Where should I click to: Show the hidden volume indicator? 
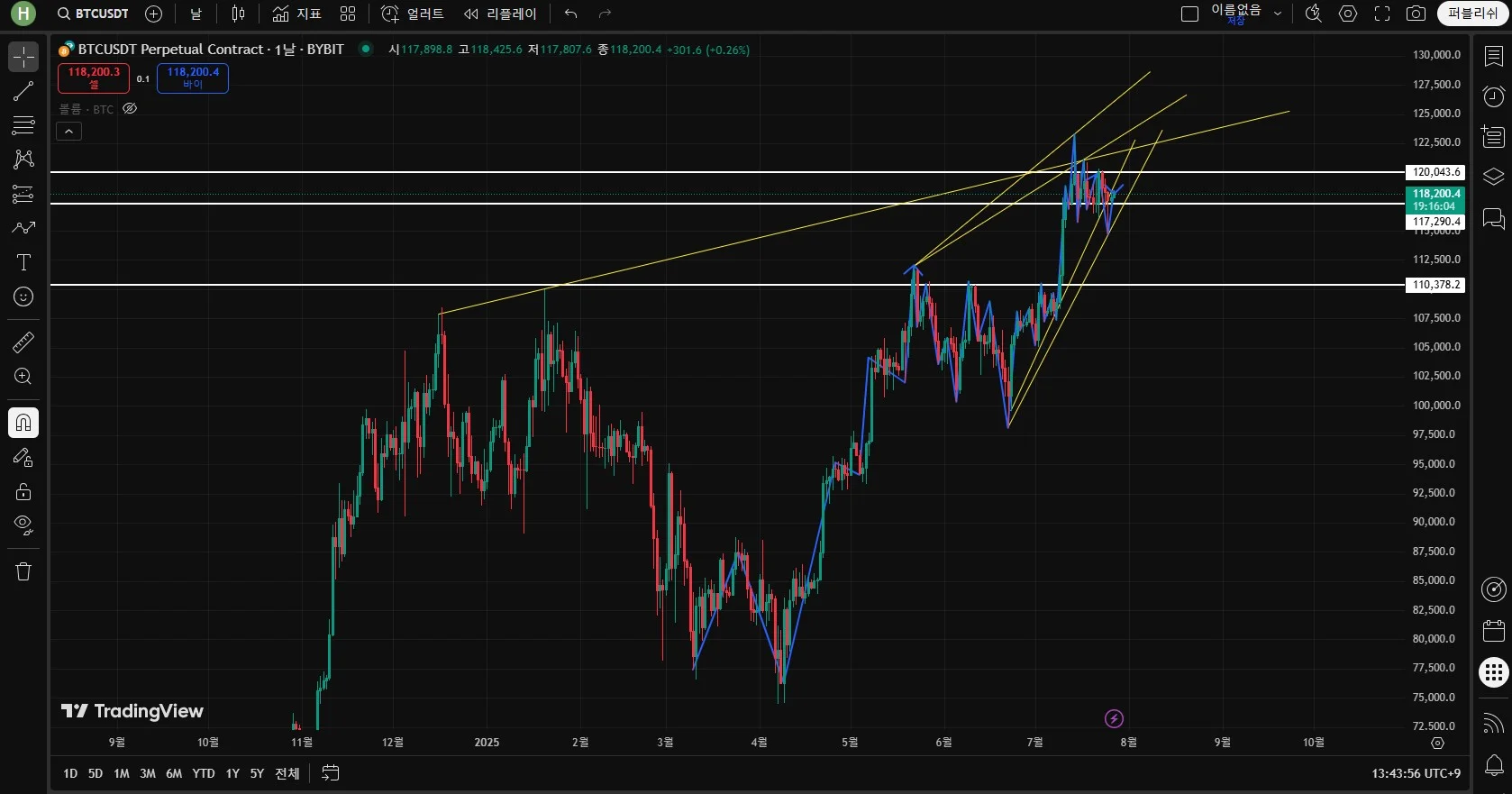pyautogui.click(x=130, y=109)
